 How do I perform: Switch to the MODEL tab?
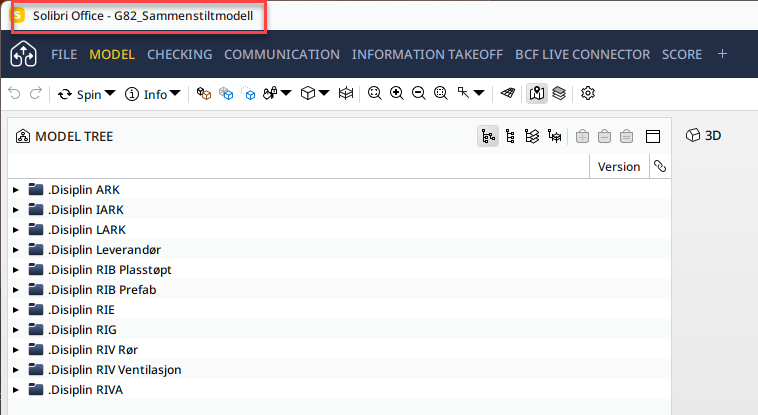(x=112, y=55)
